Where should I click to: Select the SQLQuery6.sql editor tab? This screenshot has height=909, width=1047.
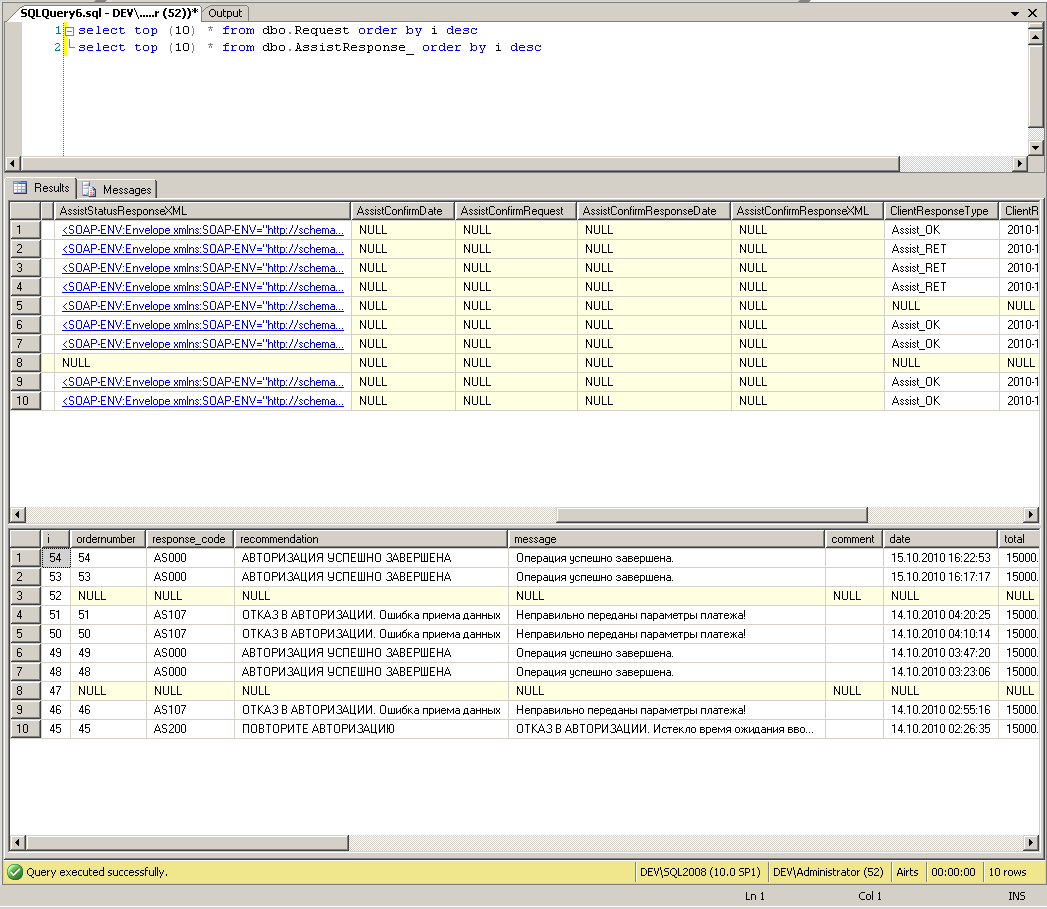click(100, 13)
